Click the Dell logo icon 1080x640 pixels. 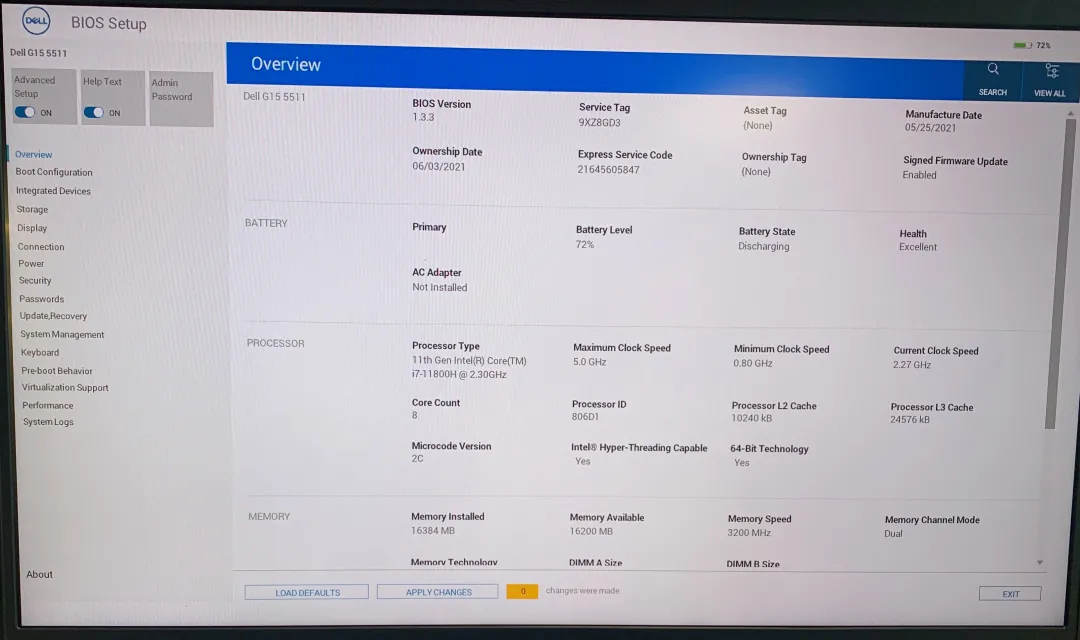coord(36,21)
